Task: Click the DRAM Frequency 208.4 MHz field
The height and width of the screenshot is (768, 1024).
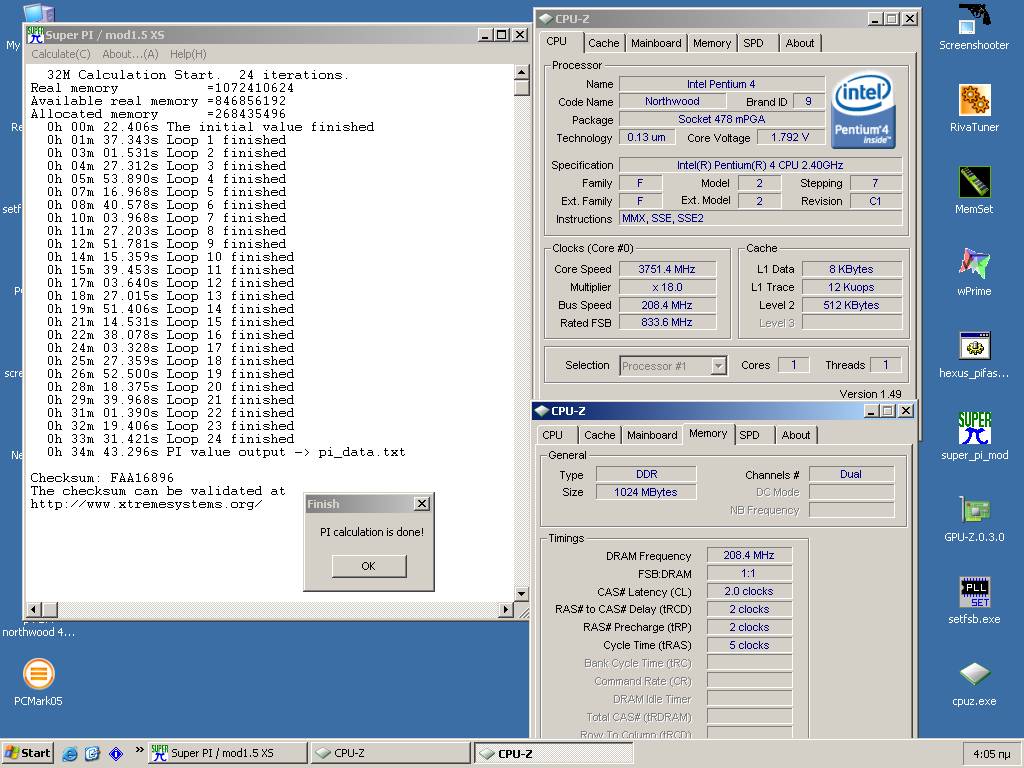Action: point(749,555)
